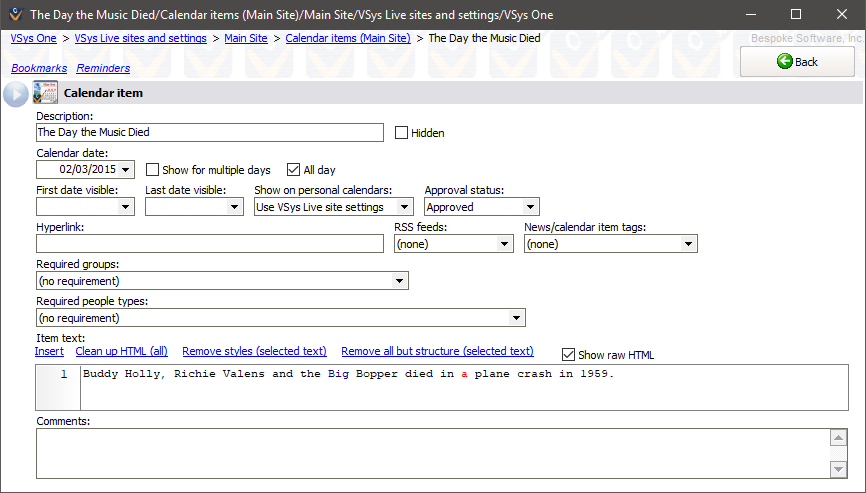Expand the RSS feeds dropdown
This screenshot has height=493, width=866.
pos(505,244)
